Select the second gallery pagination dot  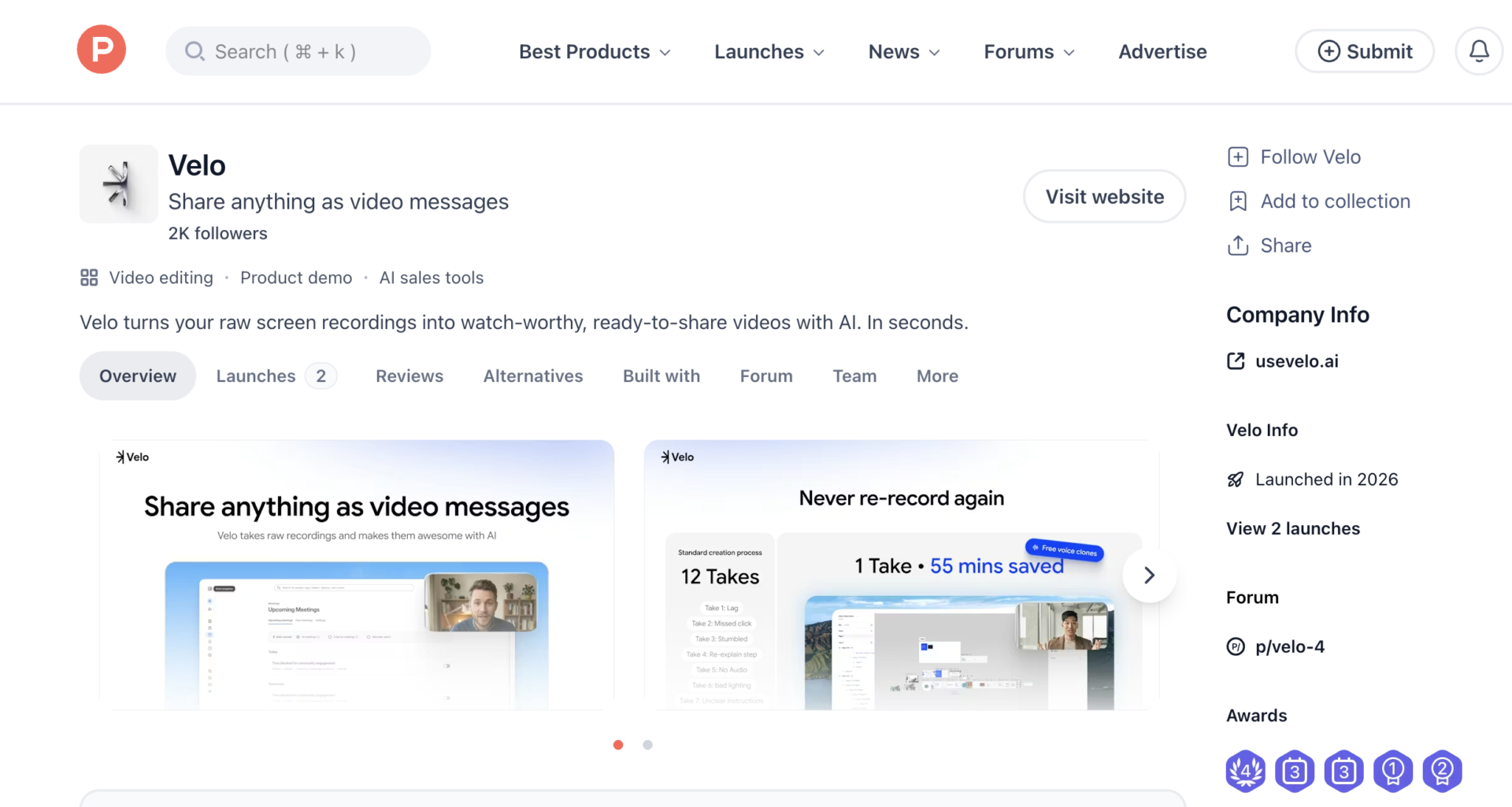[647, 745]
